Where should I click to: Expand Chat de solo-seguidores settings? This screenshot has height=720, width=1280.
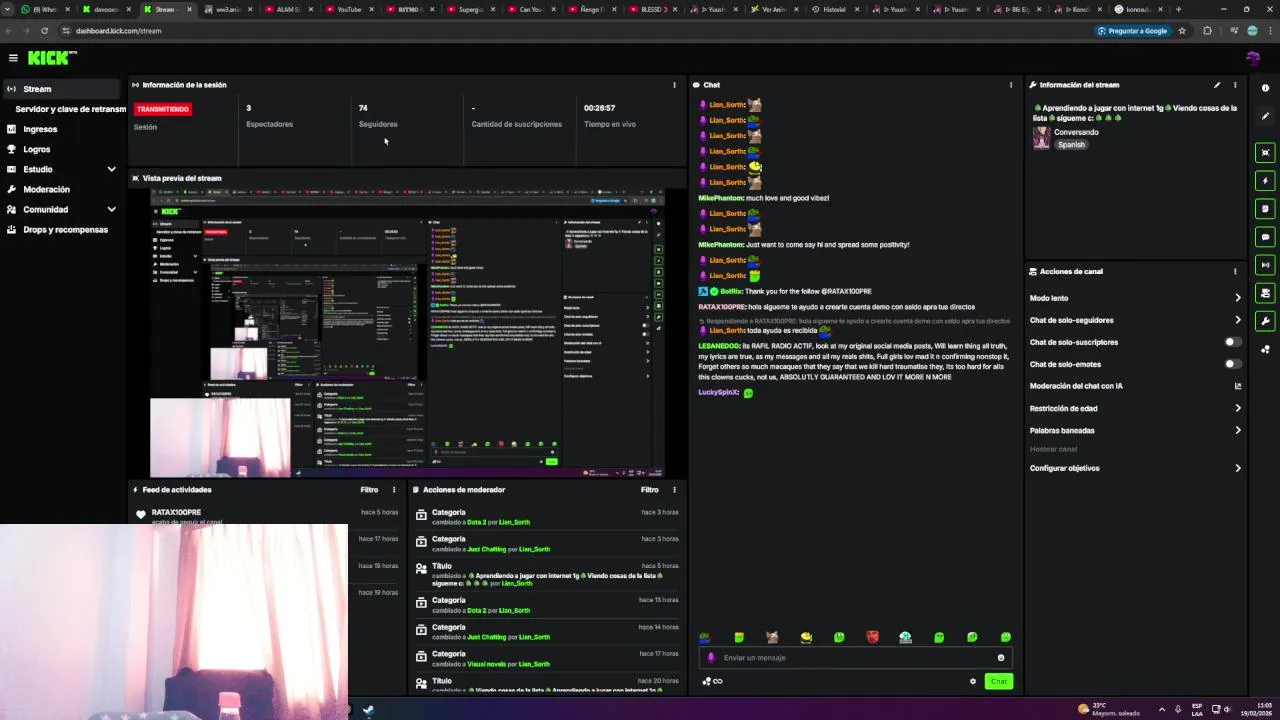coord(1136,320)
